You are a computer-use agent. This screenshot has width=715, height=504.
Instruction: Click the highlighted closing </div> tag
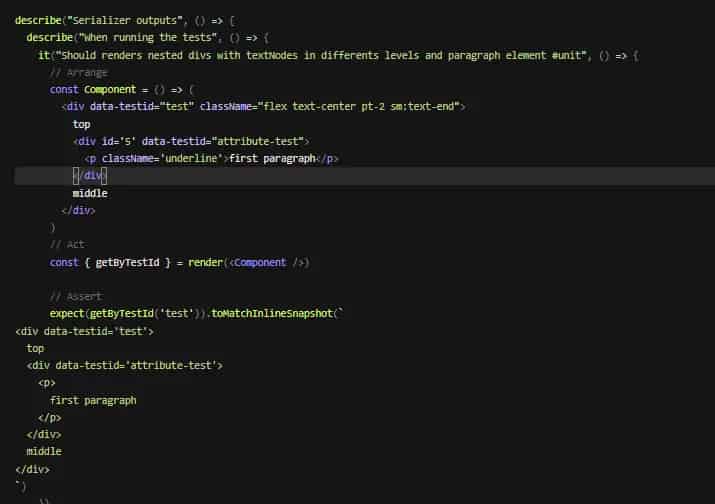point(90,176)
